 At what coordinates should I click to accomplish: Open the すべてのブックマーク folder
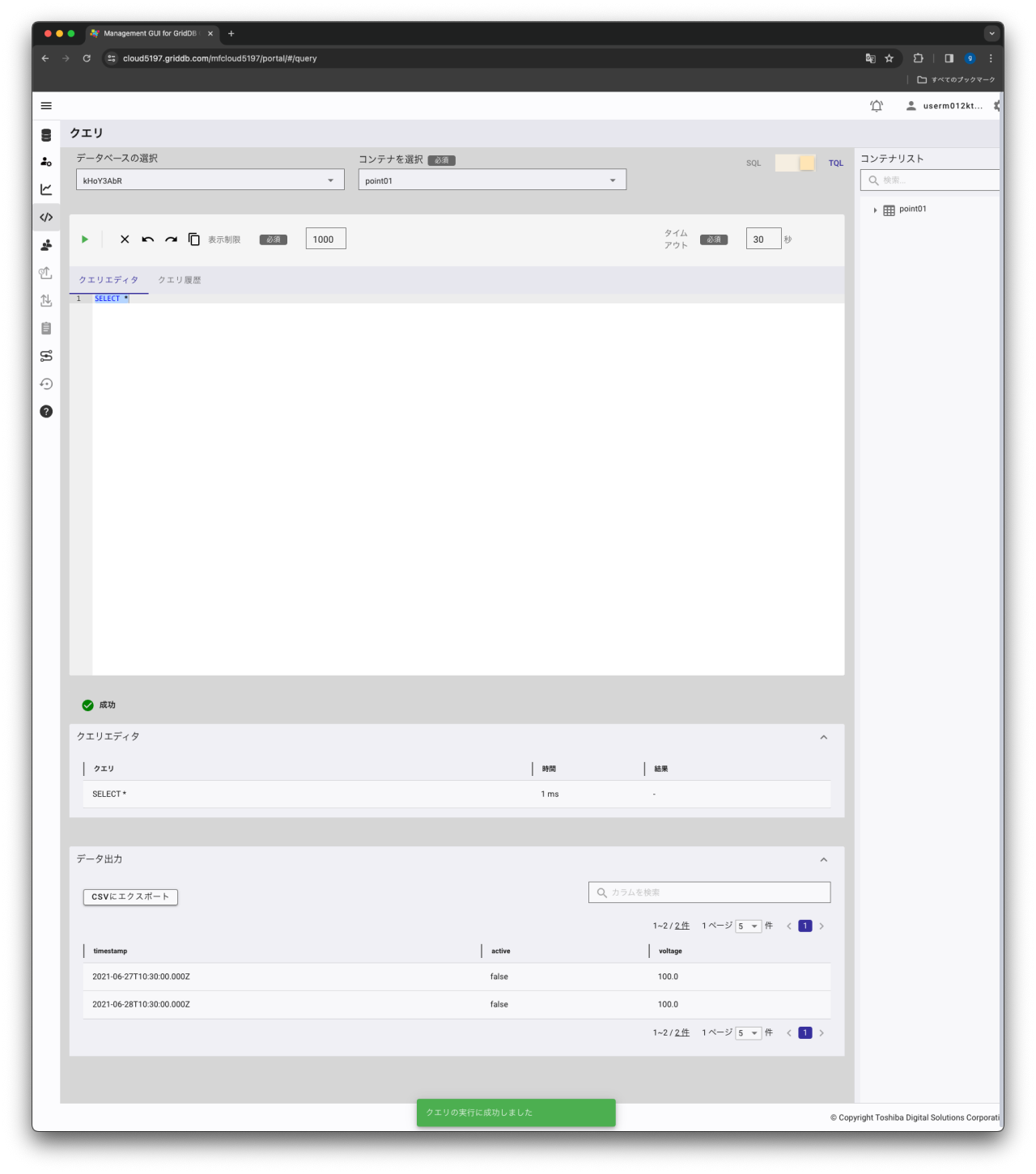point(956,79)
